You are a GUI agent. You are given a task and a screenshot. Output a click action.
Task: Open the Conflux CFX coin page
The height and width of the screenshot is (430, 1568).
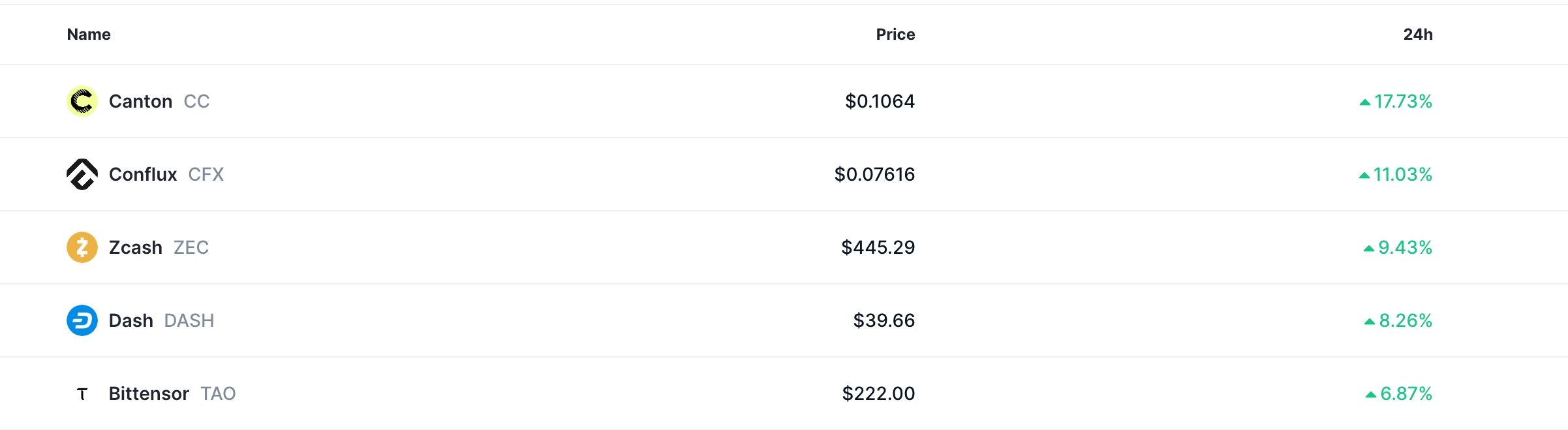click(144, 174)
